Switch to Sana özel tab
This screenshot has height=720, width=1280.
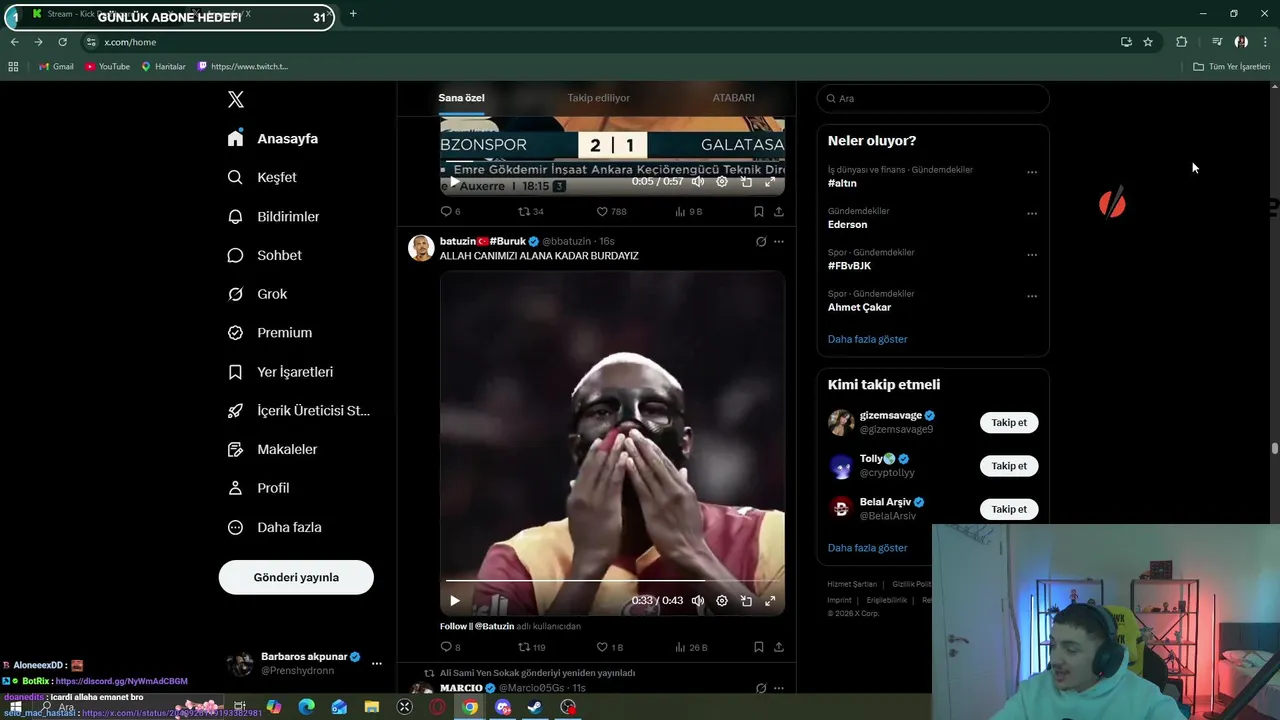(461, 98)
